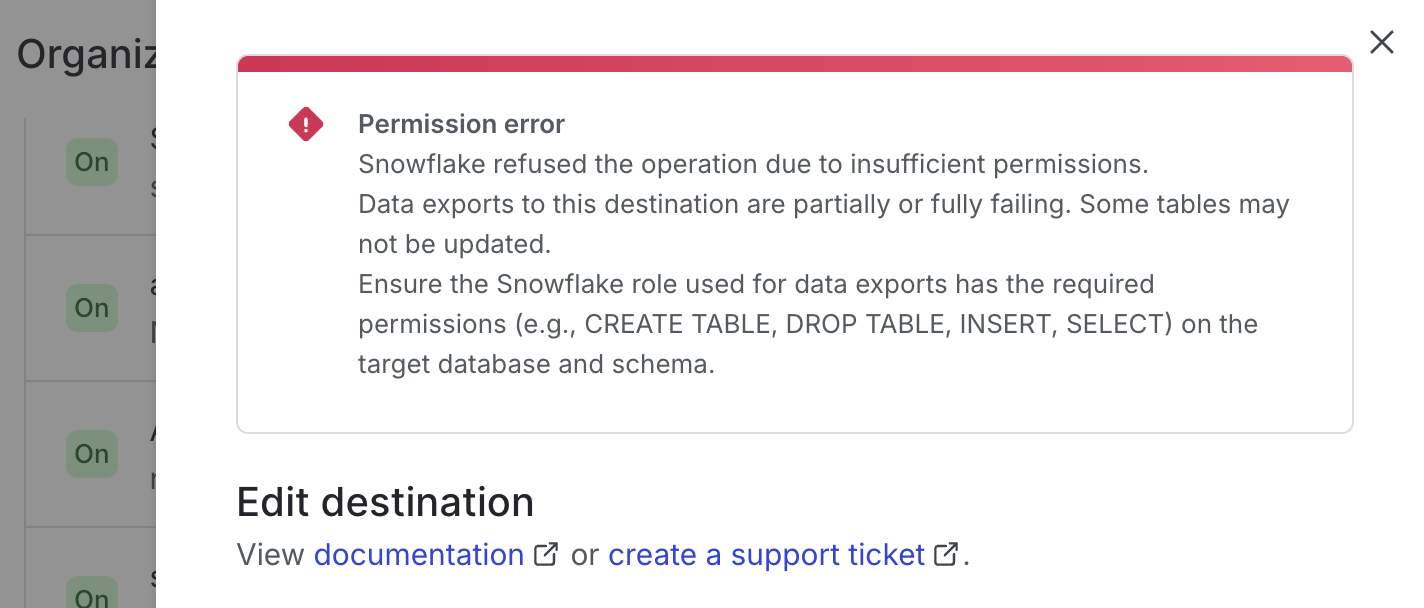Click the diamond warning symbol in the banner
This screenshot has width=1424, height=608.
(x=306, y=123)
